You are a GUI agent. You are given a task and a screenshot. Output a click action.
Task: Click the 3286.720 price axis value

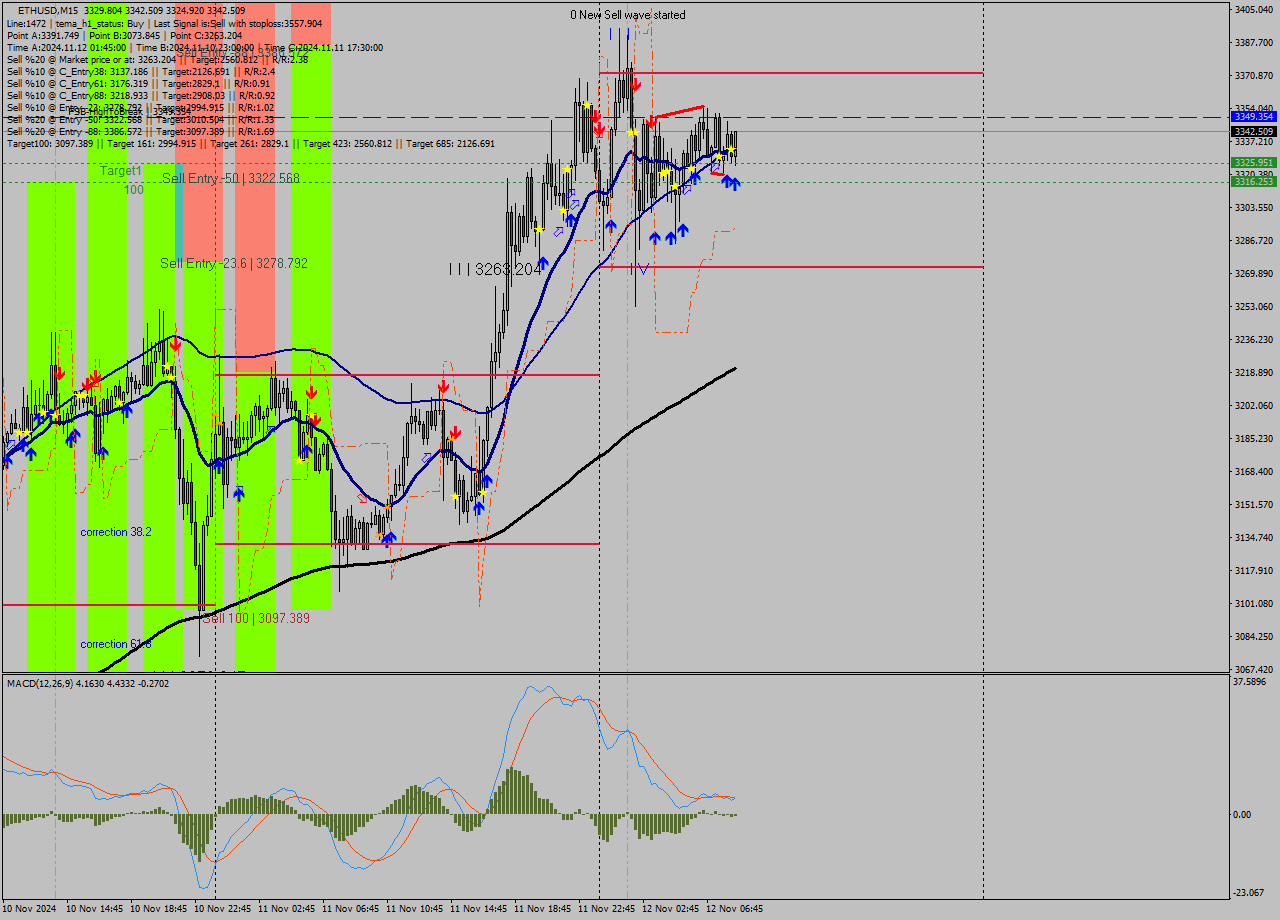(1253, 240)
